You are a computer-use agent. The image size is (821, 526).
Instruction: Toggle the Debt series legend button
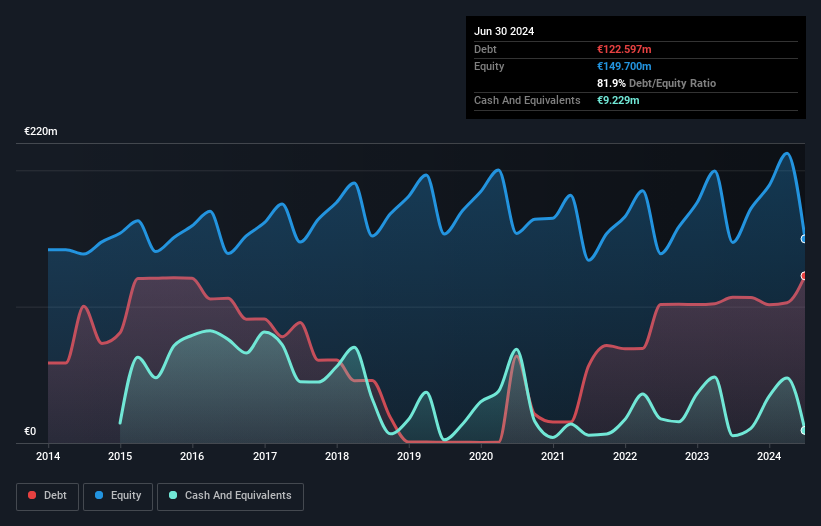(x=48, y=496)
